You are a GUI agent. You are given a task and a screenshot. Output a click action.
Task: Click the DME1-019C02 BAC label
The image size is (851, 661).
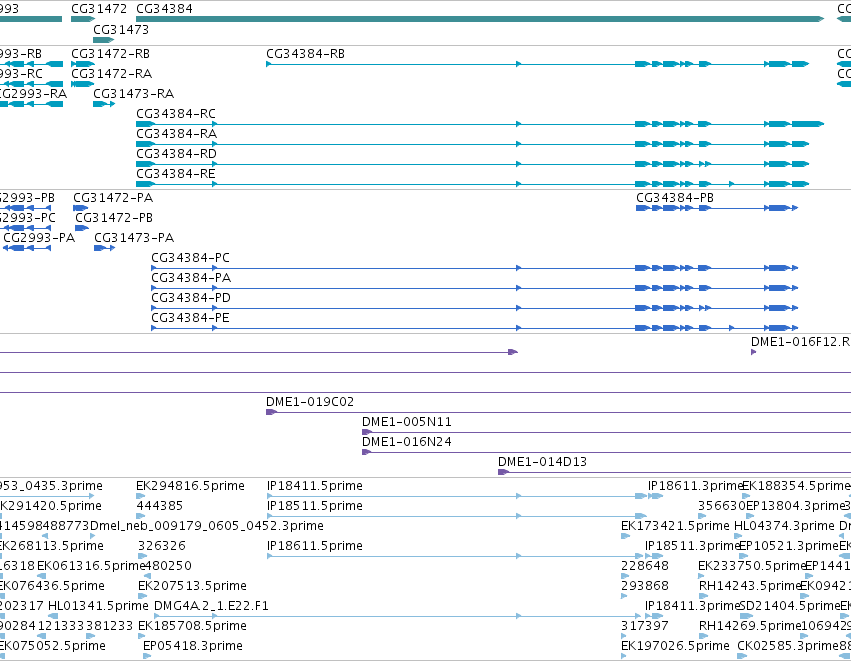(309, 402)
